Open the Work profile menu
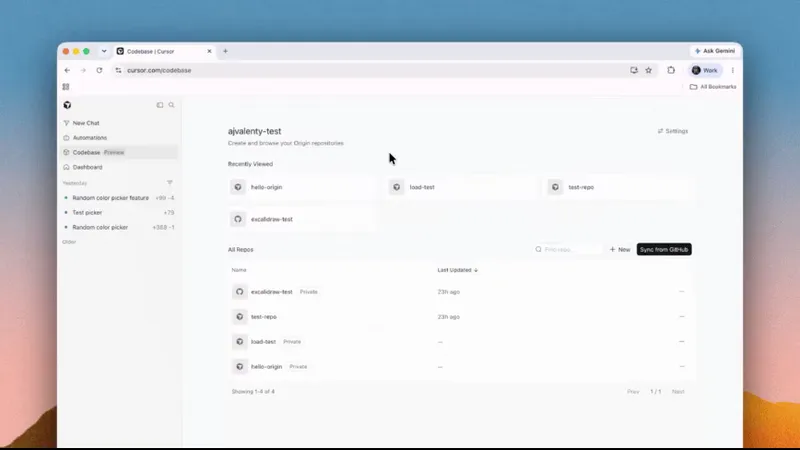 pos(705,70)
